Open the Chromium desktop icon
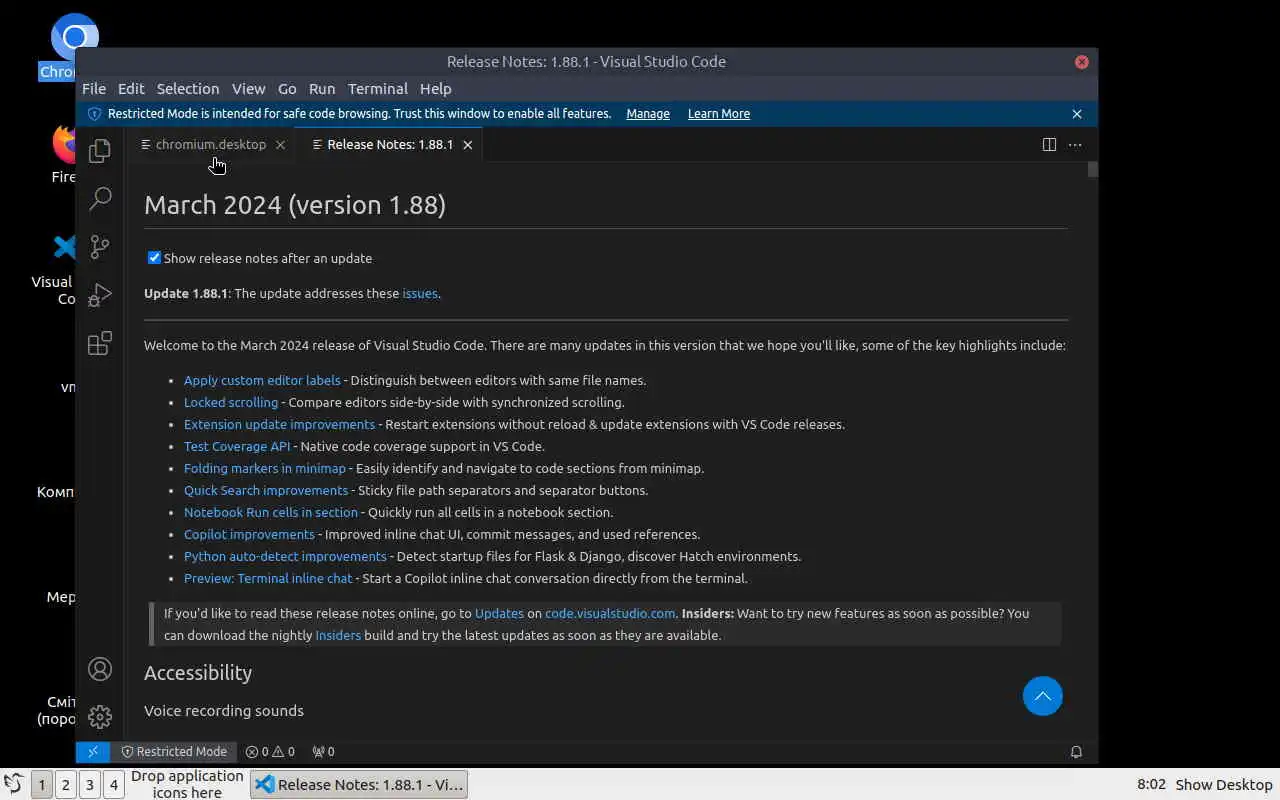Viewport: 1280px width, 800px height. tap(74, 38)
